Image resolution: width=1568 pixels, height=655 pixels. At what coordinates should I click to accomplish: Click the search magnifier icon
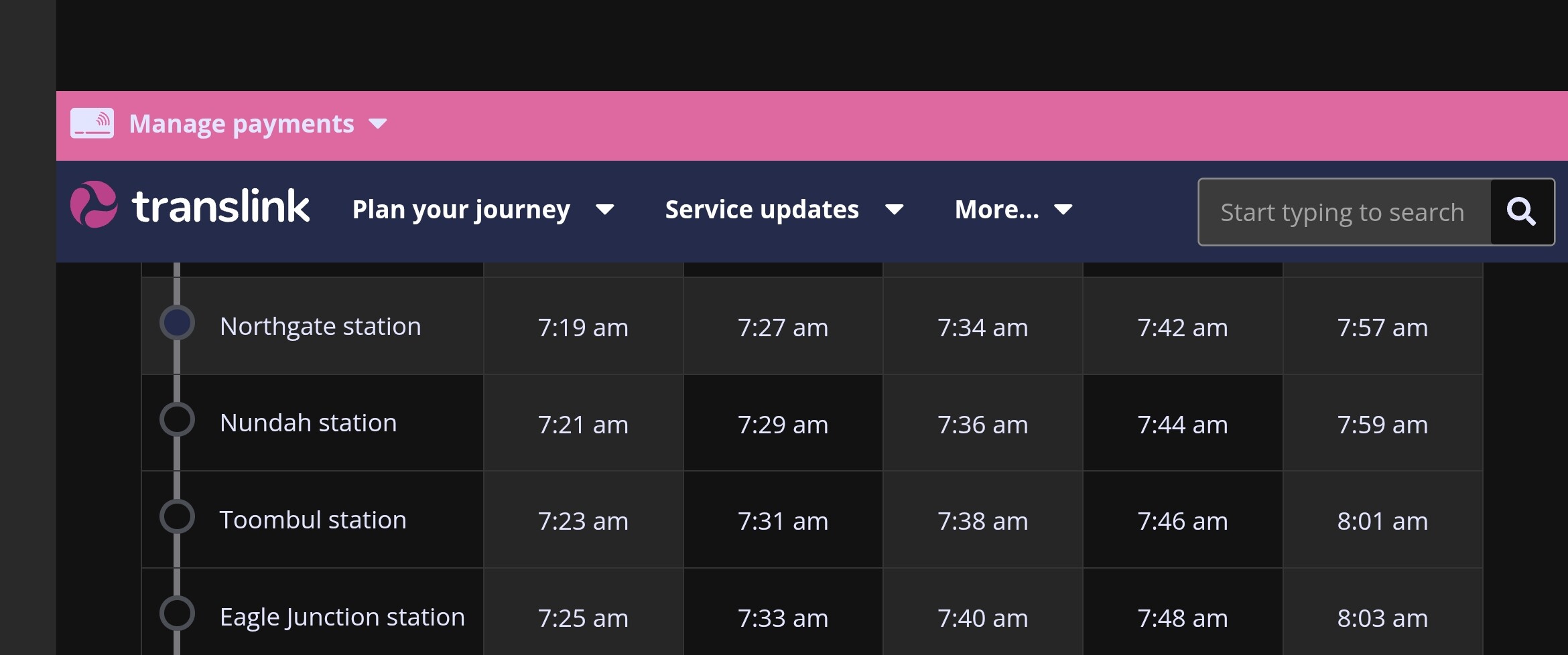coord(1521,212)
